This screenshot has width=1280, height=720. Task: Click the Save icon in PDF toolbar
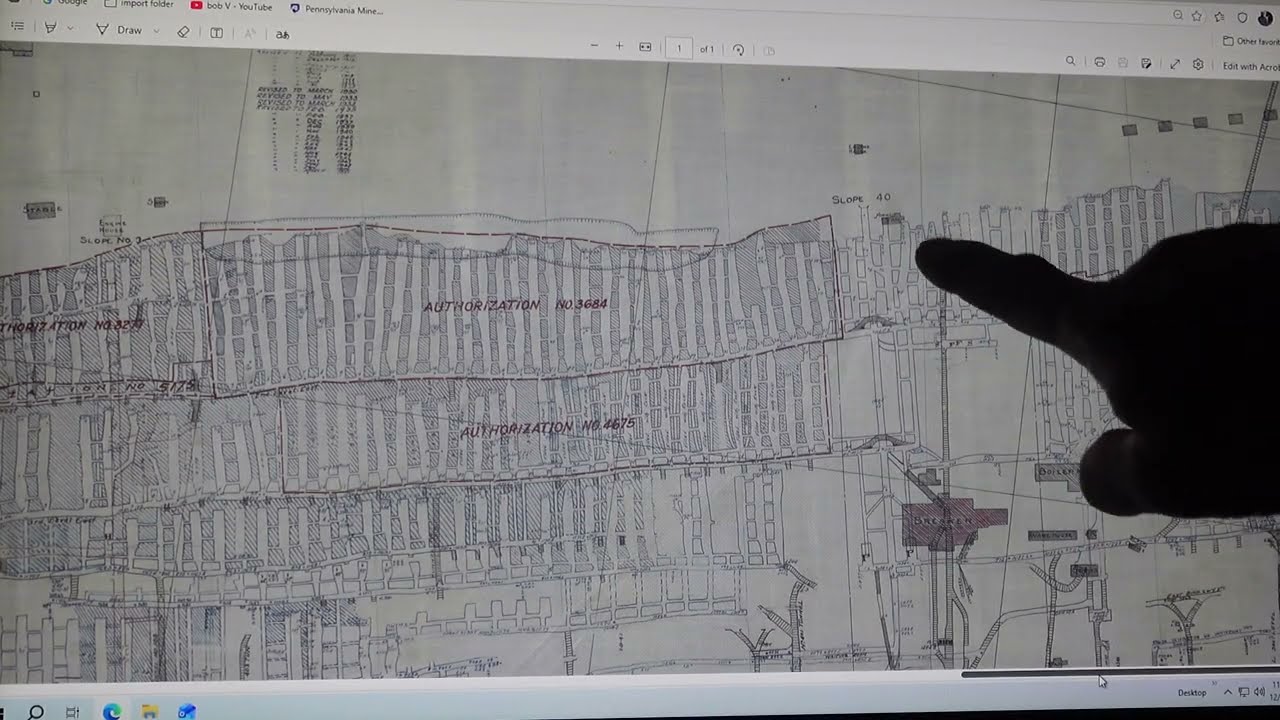(1123, 63)
